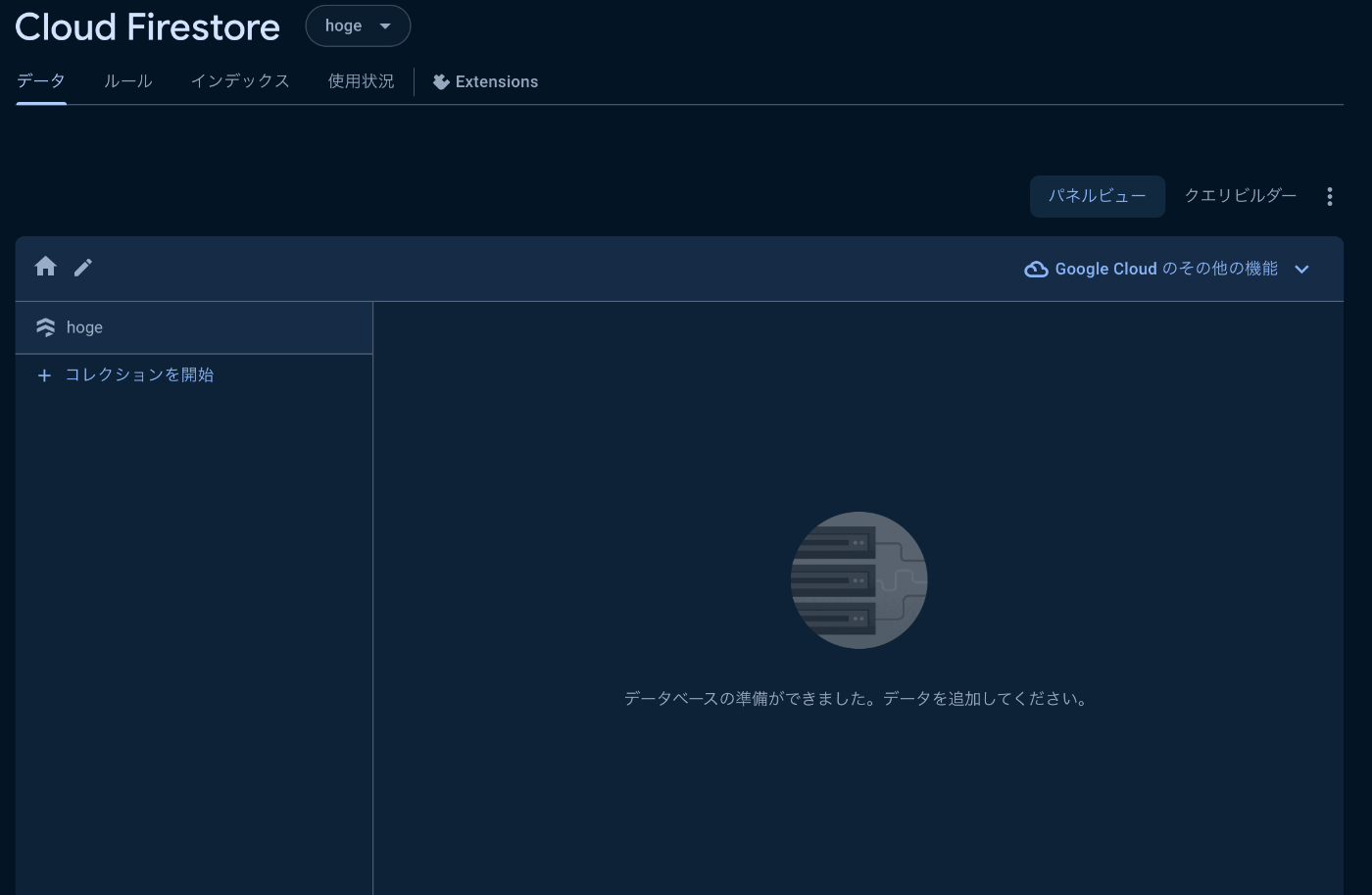Click the Firestore database icon beside hoge
The width and height of the screenshot is (1372, 895).
tap(45, 327)
